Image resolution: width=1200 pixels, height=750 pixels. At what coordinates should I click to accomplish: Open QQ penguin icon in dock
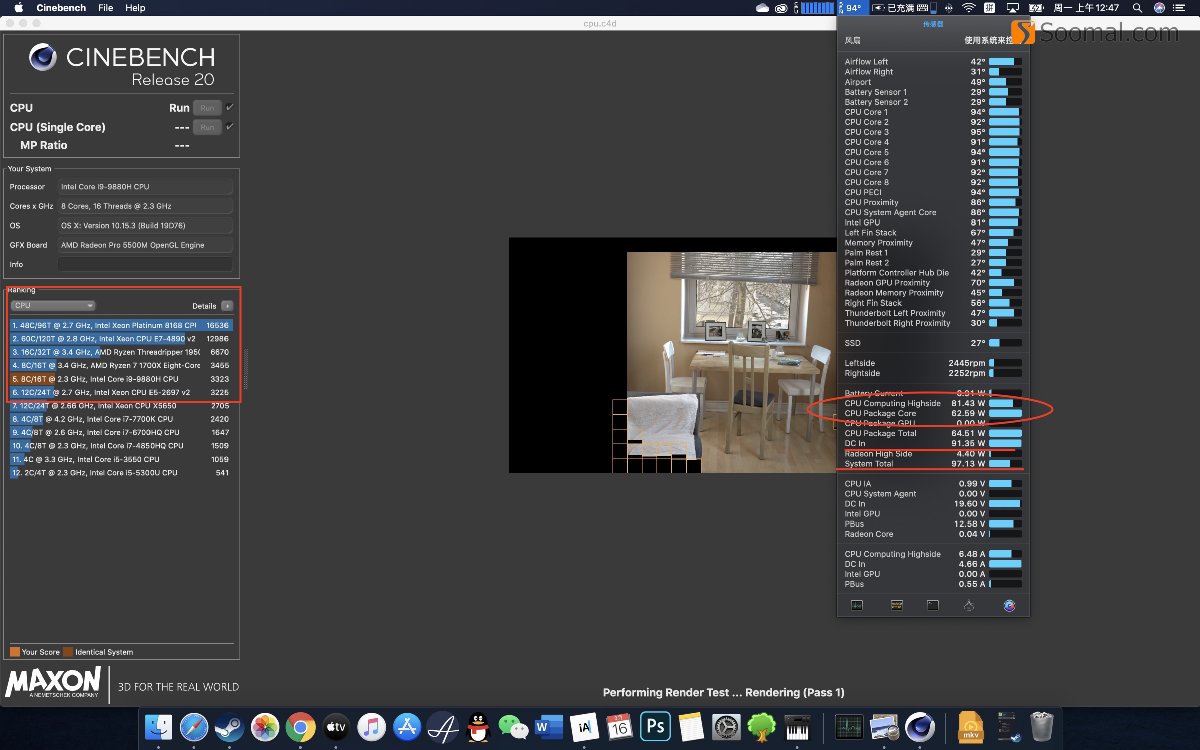[x=478, y=726]
